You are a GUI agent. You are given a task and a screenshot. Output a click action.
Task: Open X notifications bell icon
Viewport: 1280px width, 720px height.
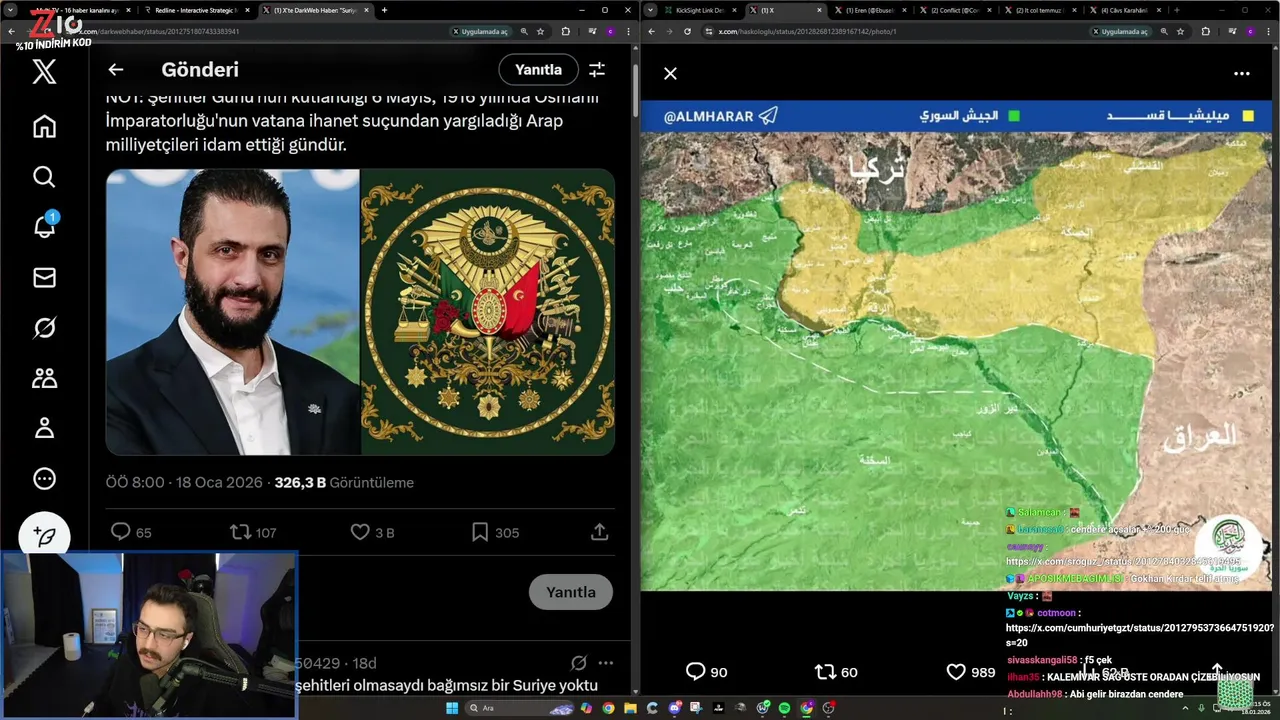(44, 227)
